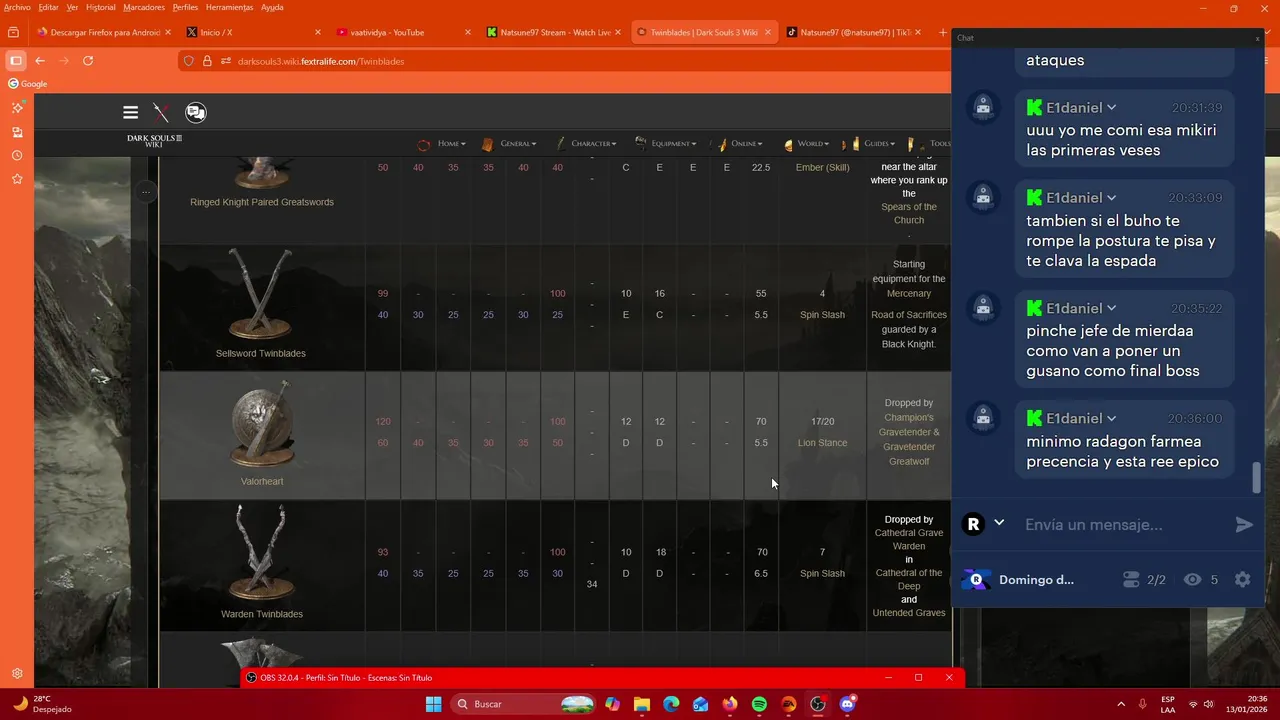Open the Sellsword Twinblades link
1280x720 pixels.
(261, 353)
